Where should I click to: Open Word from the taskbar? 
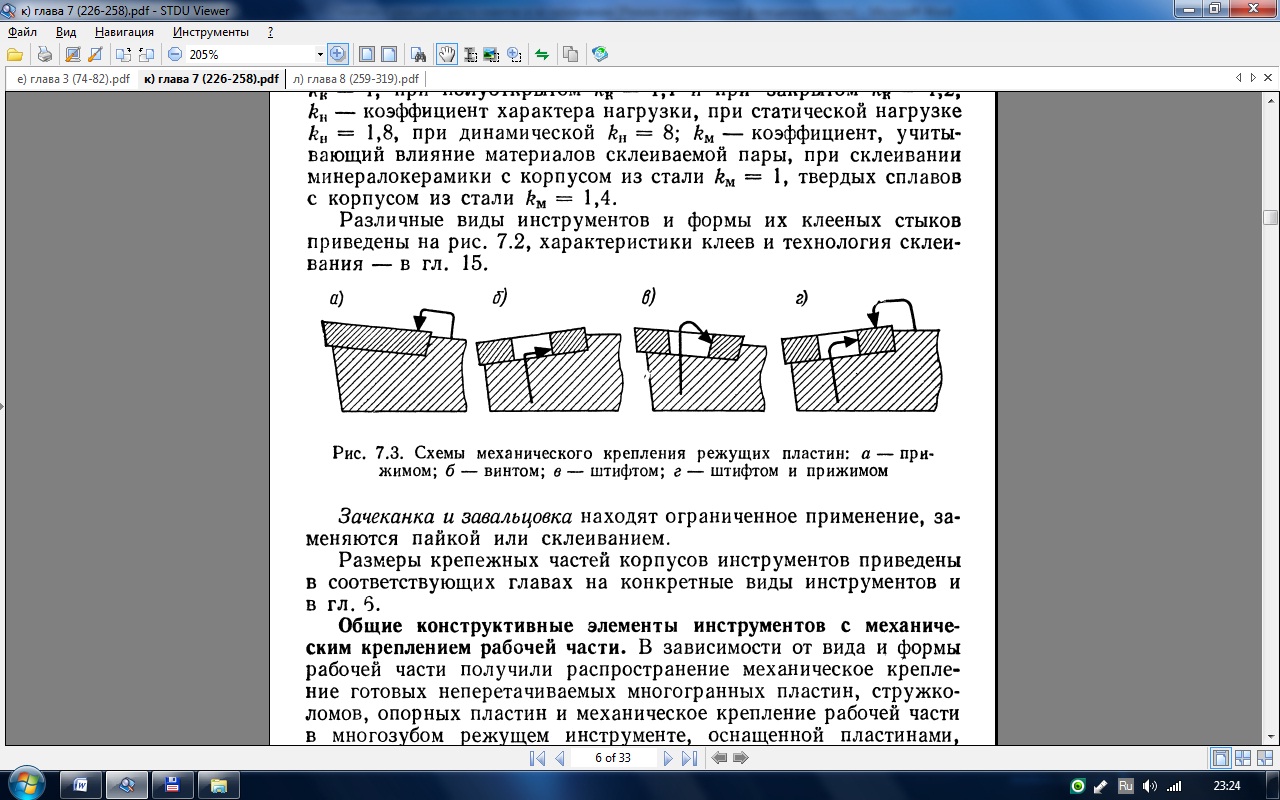coord(81,785)
